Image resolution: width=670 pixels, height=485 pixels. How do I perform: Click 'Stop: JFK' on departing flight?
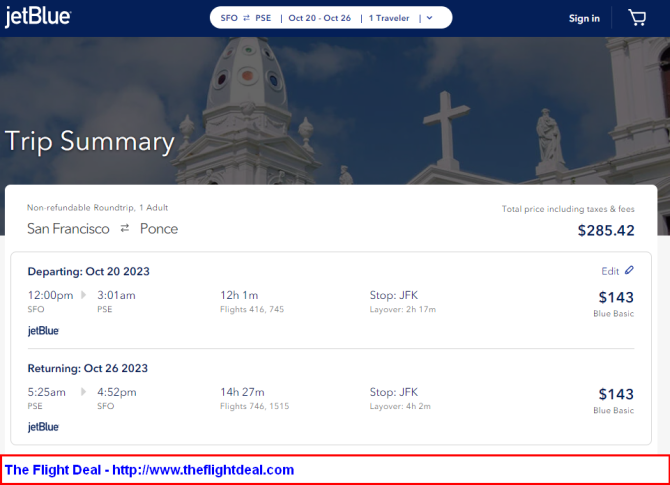(x=394, y=295)
